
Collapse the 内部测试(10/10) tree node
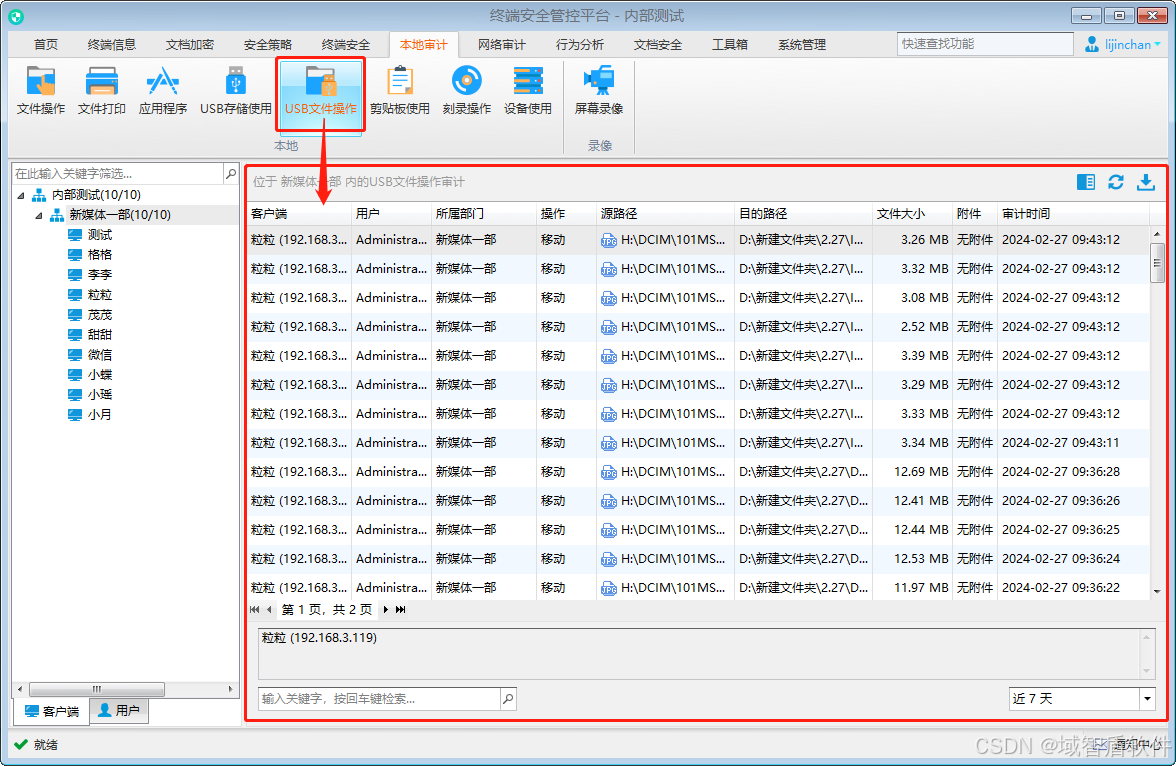click(21, 195)
